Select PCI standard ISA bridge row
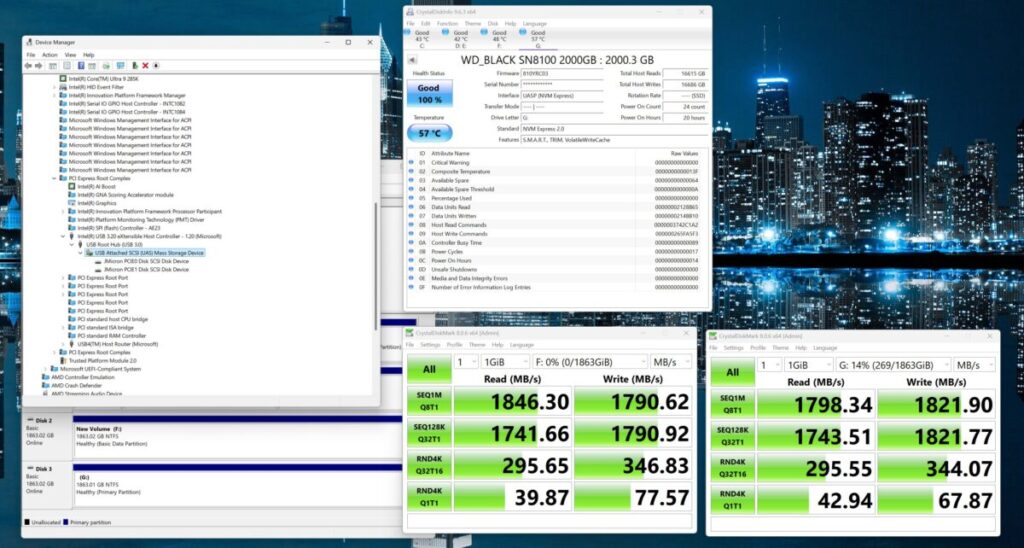The width and height of the screenshot is (1024, 548). click(x=105, y=327)
